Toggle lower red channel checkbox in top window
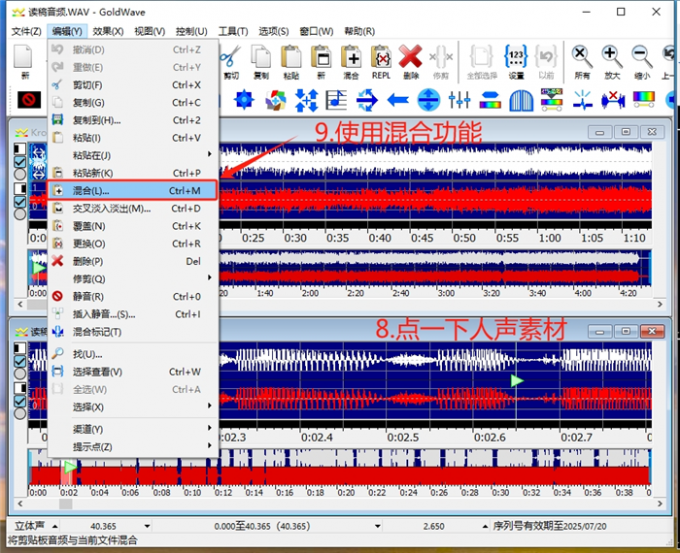 [x=20, y=202]
